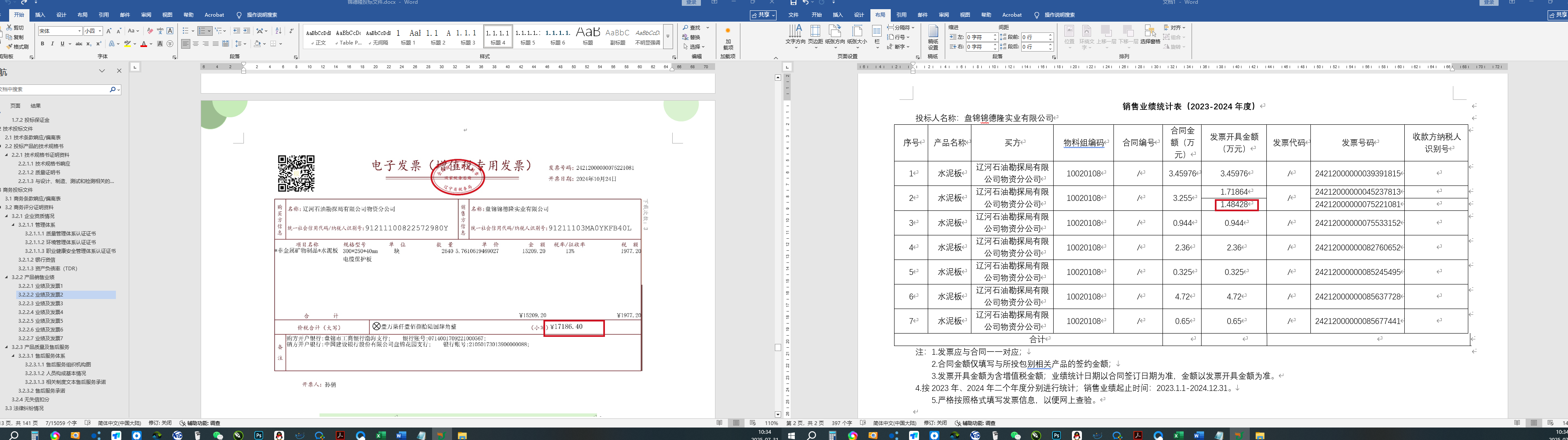This screenshot has height=440, width=1568.
Task: Toggle bold formatting in left Word window
Action: tap(42, 44)
